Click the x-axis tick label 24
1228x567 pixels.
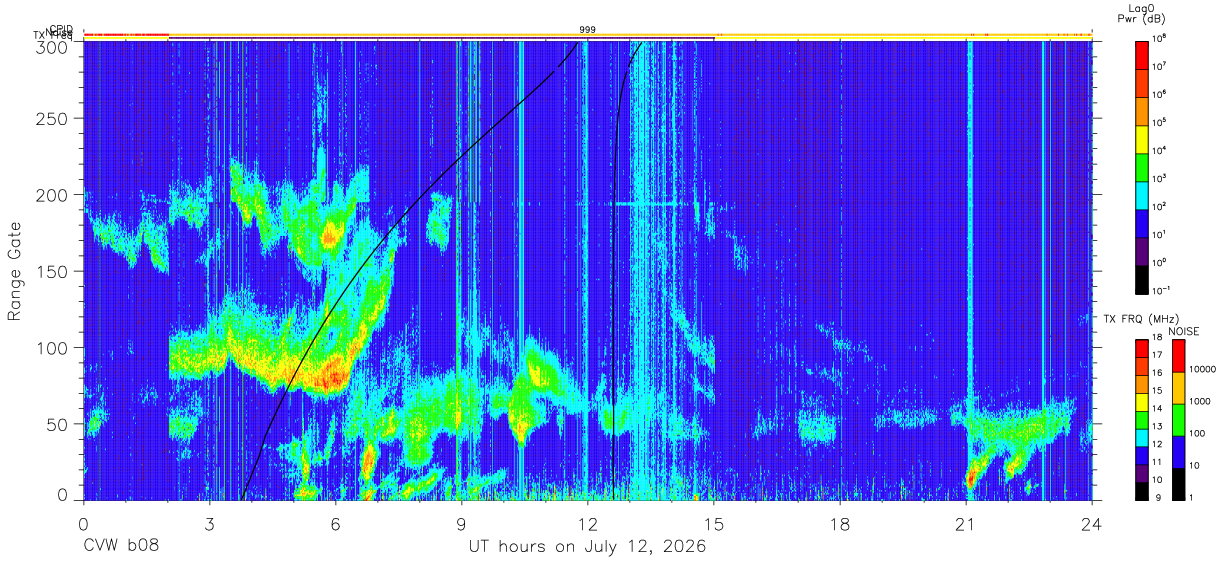click(1092, 523)
